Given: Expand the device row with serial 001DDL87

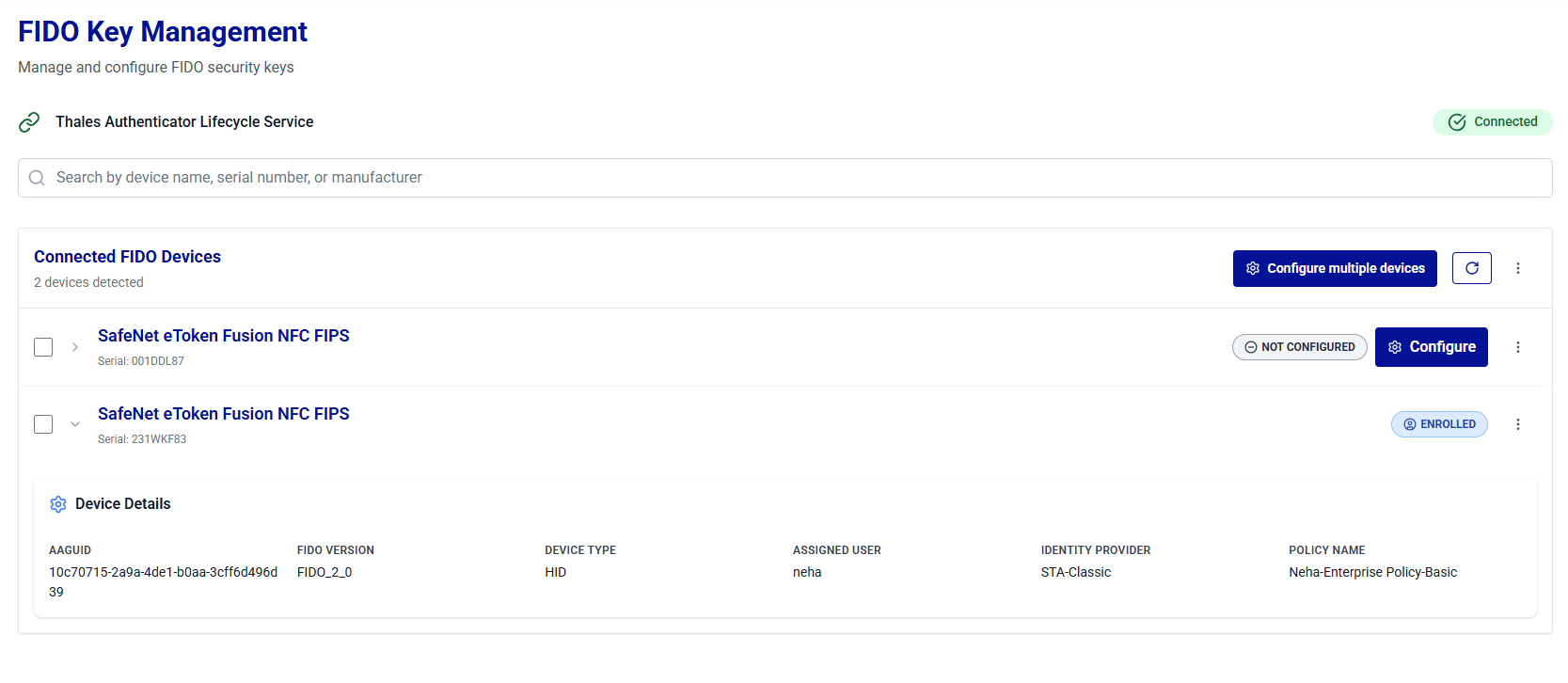Looking at the screenshot, I should click(x=75, y=347).
